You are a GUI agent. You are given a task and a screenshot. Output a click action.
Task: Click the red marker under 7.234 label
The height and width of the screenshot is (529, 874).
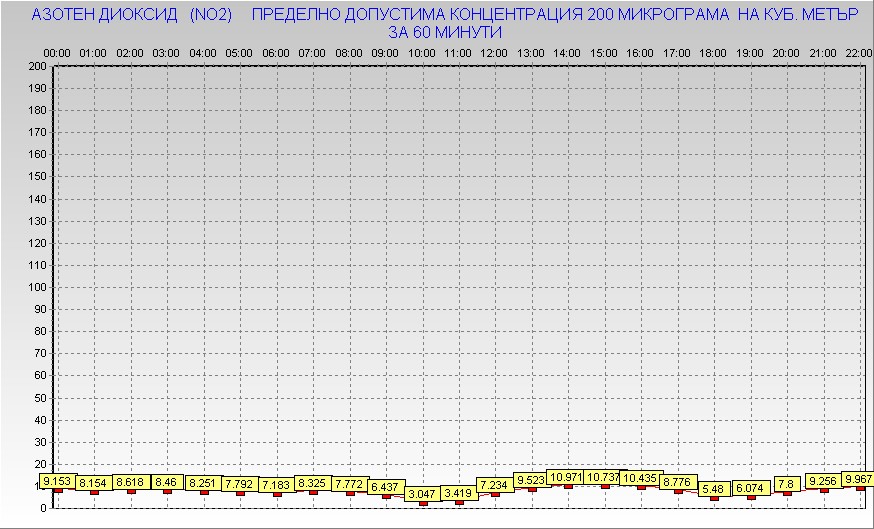(x=495, y=494)
